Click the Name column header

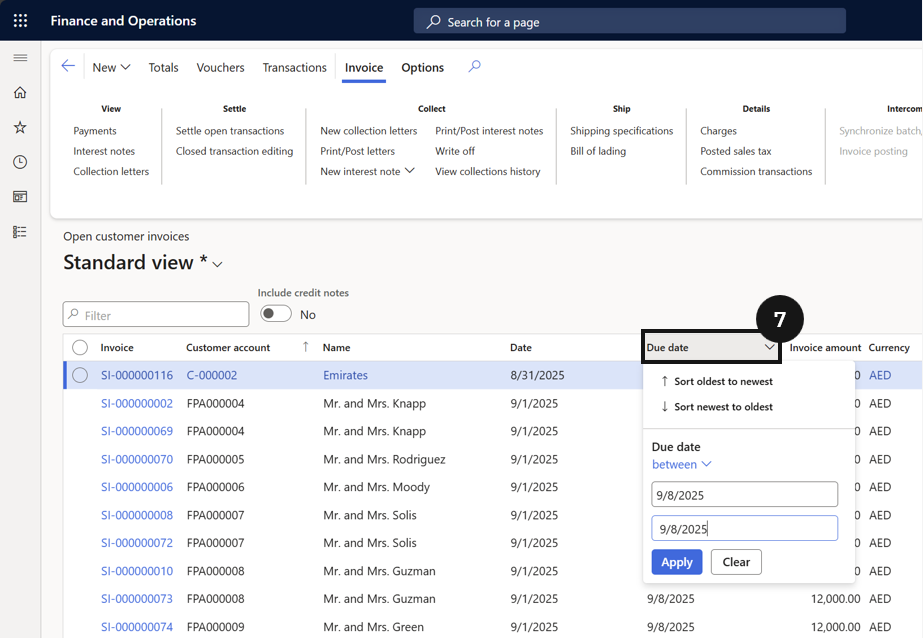tap(336, 347)
